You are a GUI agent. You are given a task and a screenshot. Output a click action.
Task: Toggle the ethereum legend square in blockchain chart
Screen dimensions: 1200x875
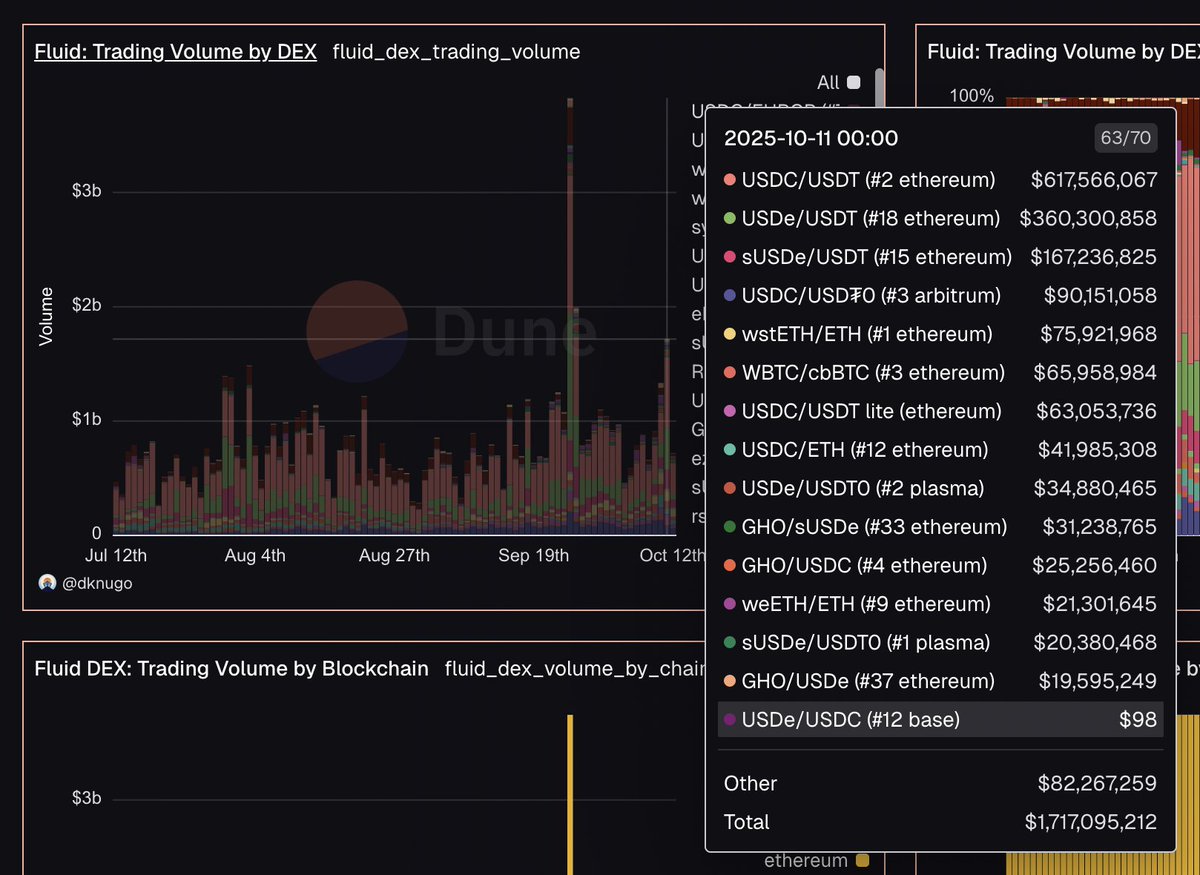pos(862,860)
